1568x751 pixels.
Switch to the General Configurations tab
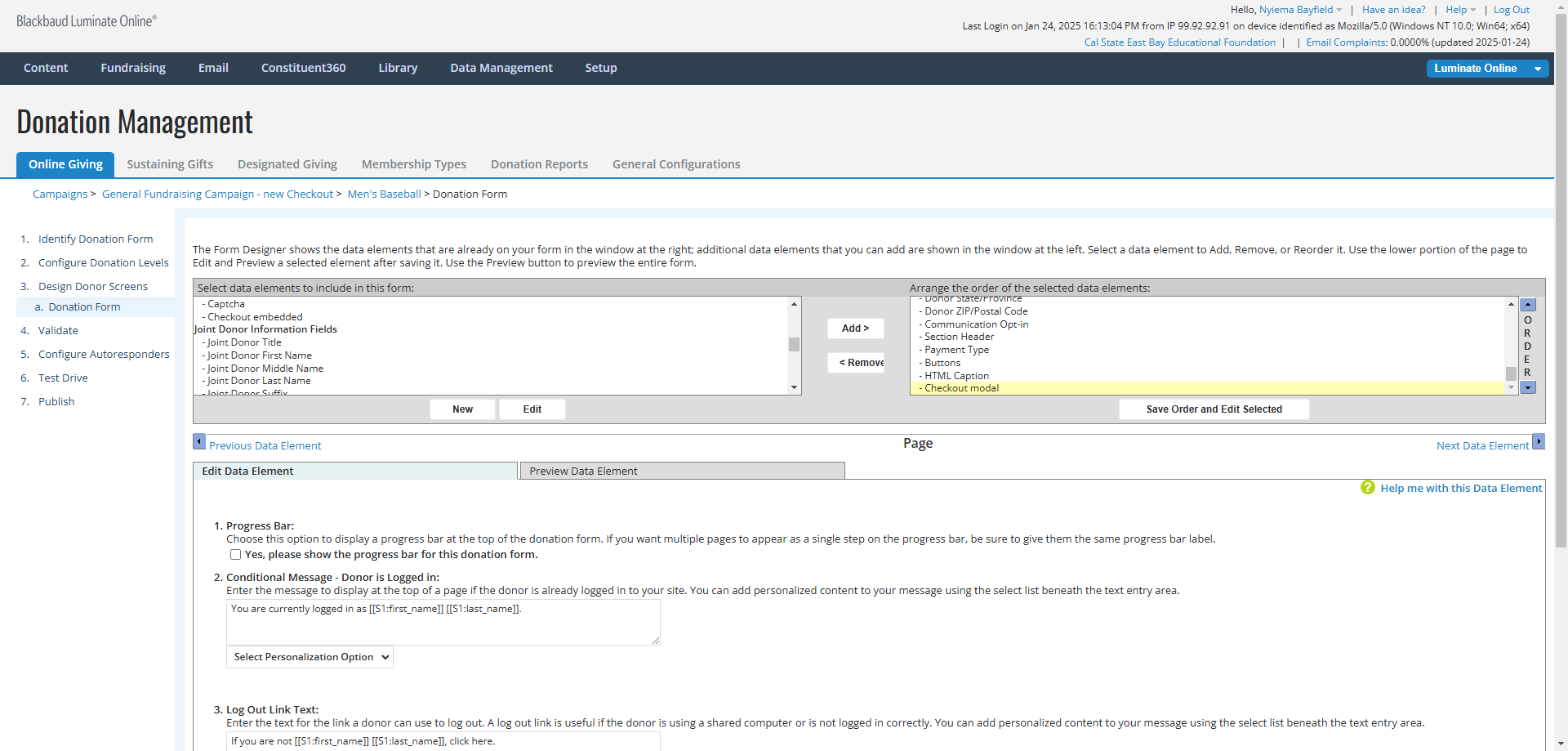676,164
